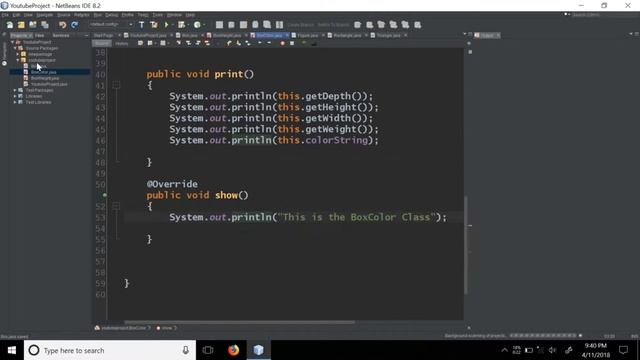Click the editor horizontal scrollbar
Screen dimensions: 640x360
coord(240,322)
